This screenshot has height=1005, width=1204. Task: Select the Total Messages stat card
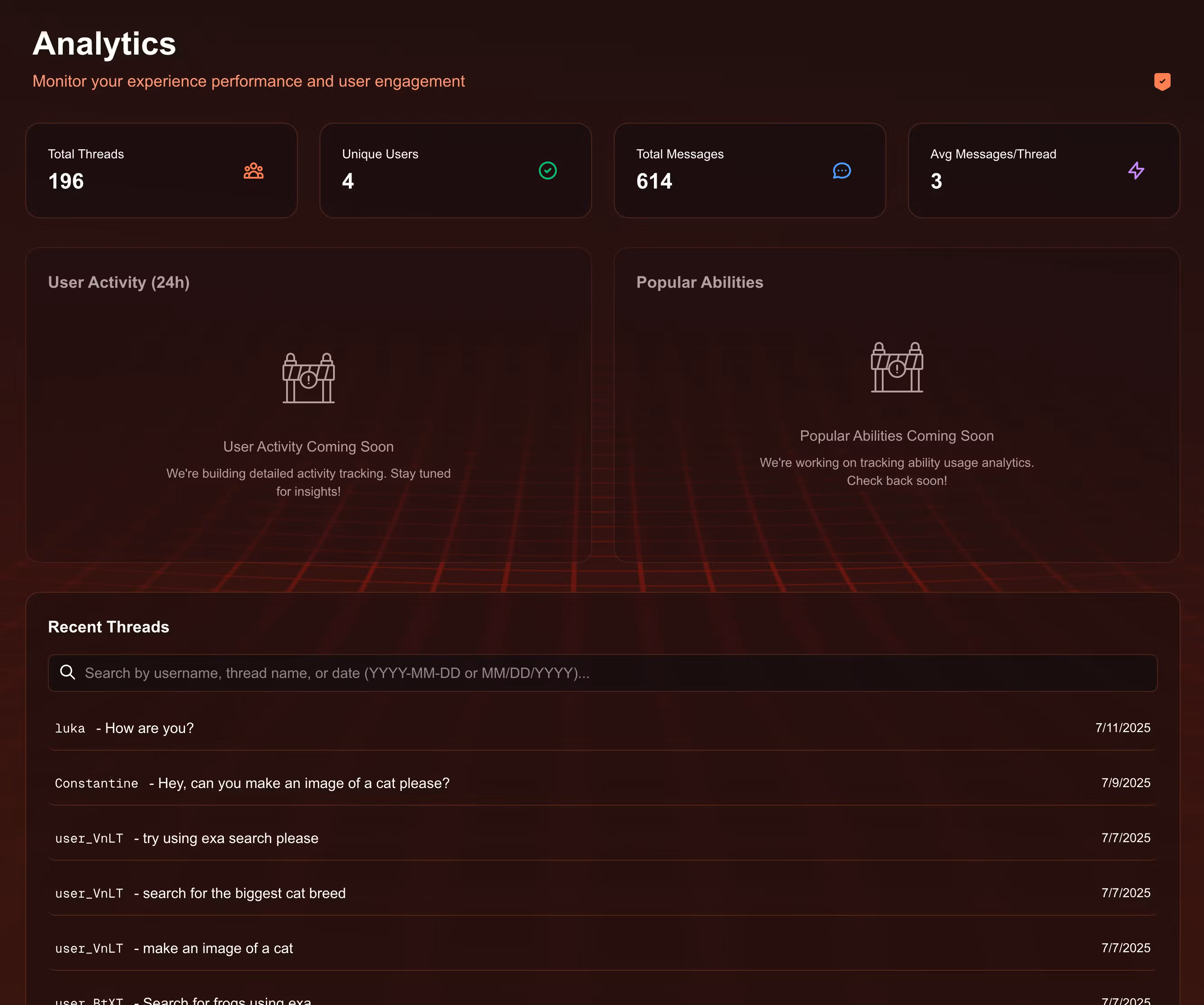click(x=750, y=170)
